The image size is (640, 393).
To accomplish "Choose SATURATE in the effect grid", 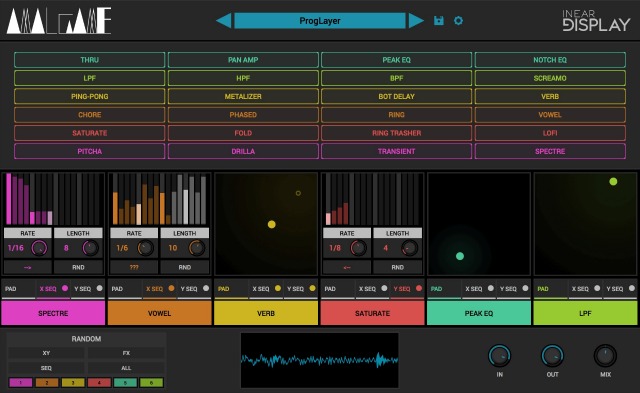I will click(x=89, y=133).
